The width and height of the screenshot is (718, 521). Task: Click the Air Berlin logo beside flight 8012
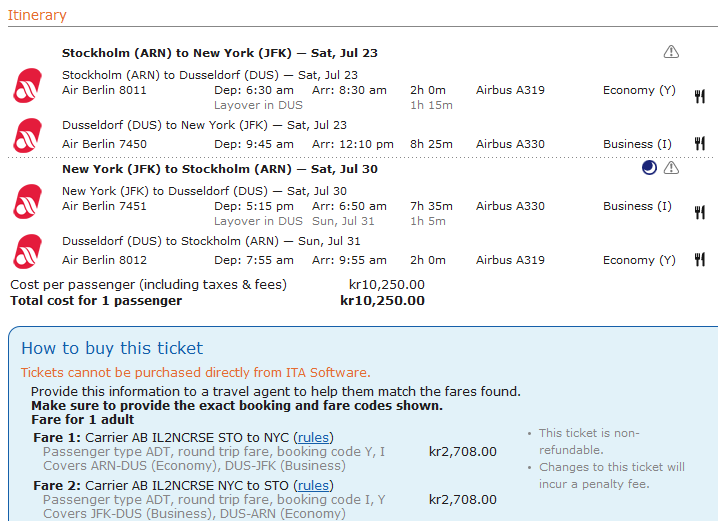(27, 251)
